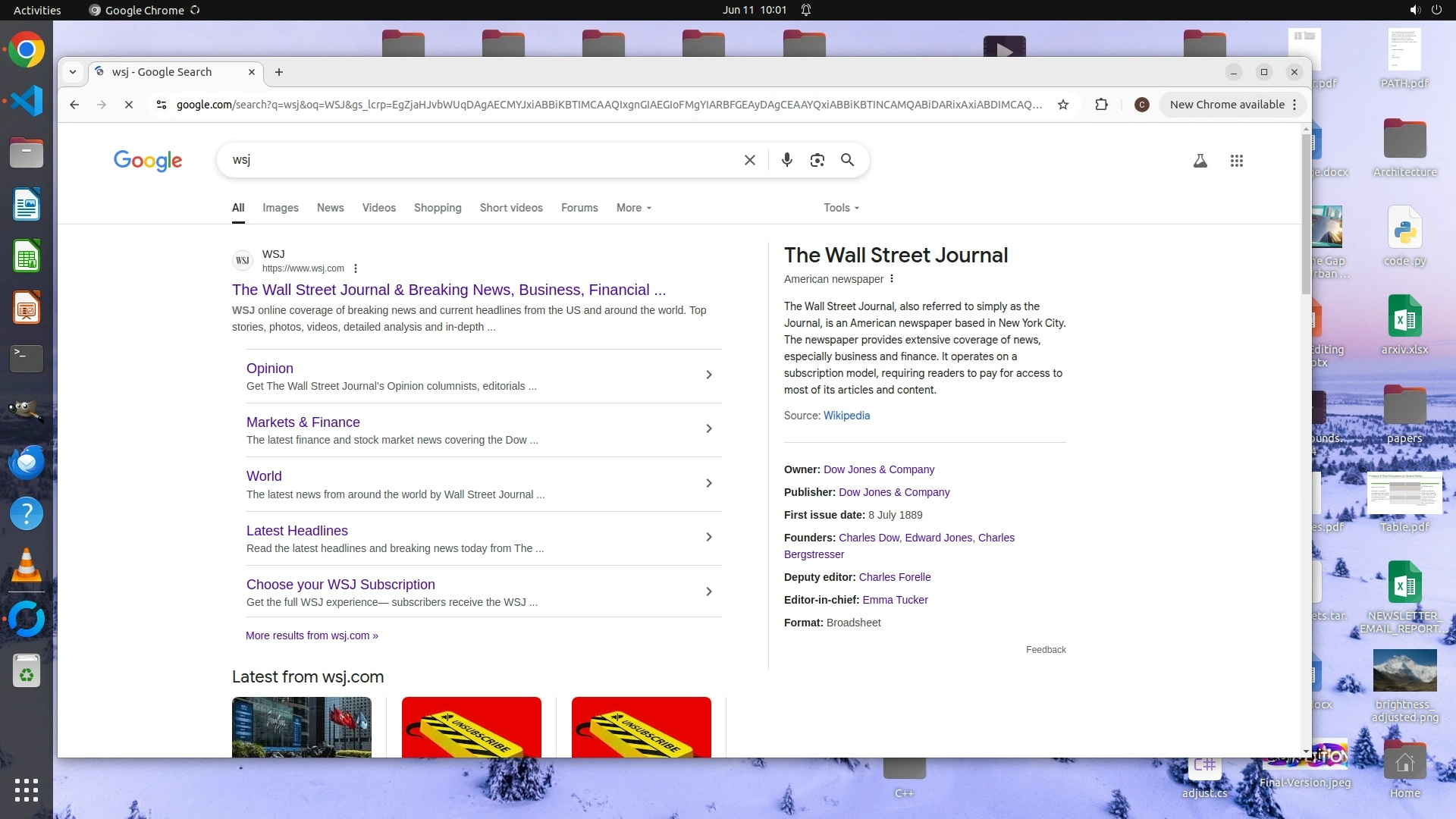1456x819 pixels.
Task: Open the Google apps grid
Action: (1236, 161)
